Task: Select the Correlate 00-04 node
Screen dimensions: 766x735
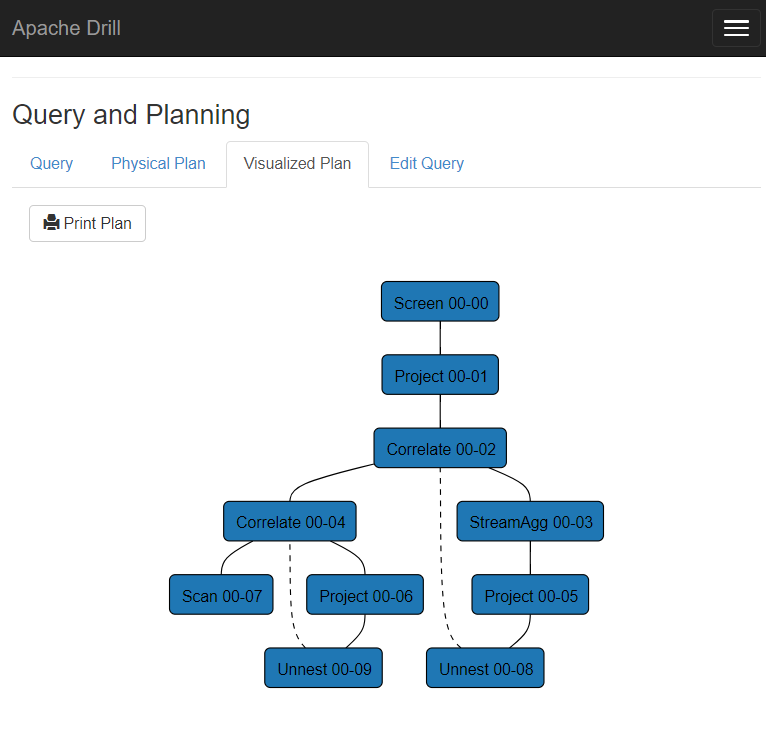Action: (290, 522)
